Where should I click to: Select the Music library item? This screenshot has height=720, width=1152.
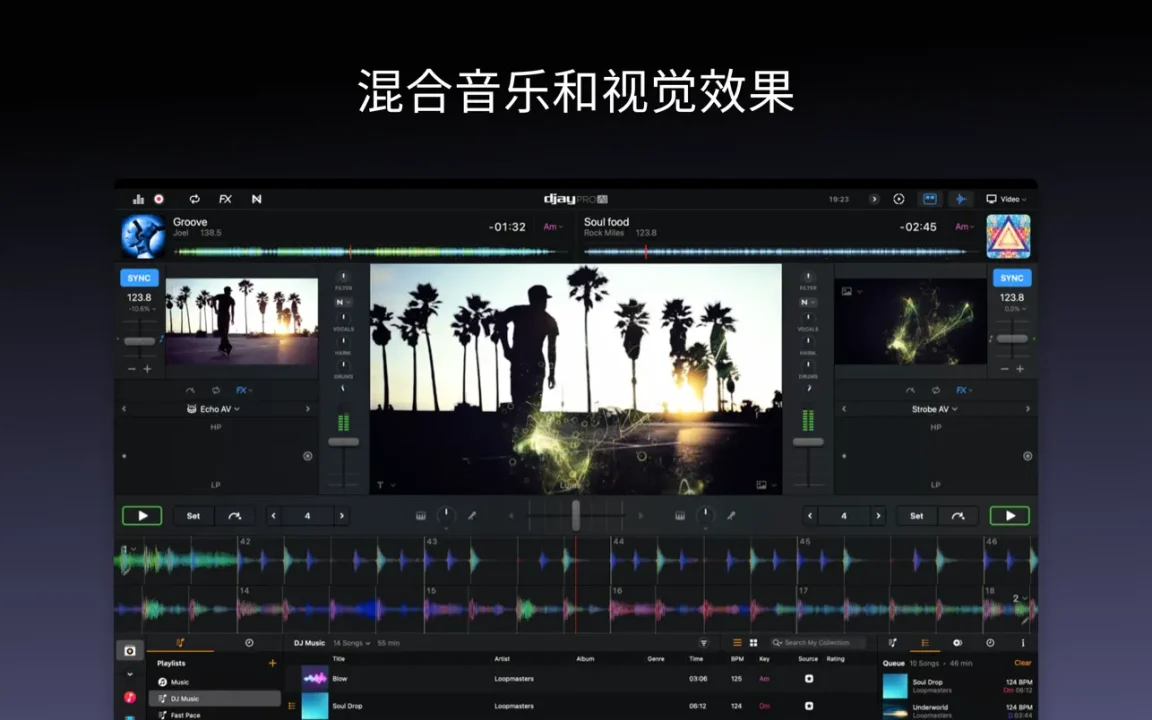point(215,682)
